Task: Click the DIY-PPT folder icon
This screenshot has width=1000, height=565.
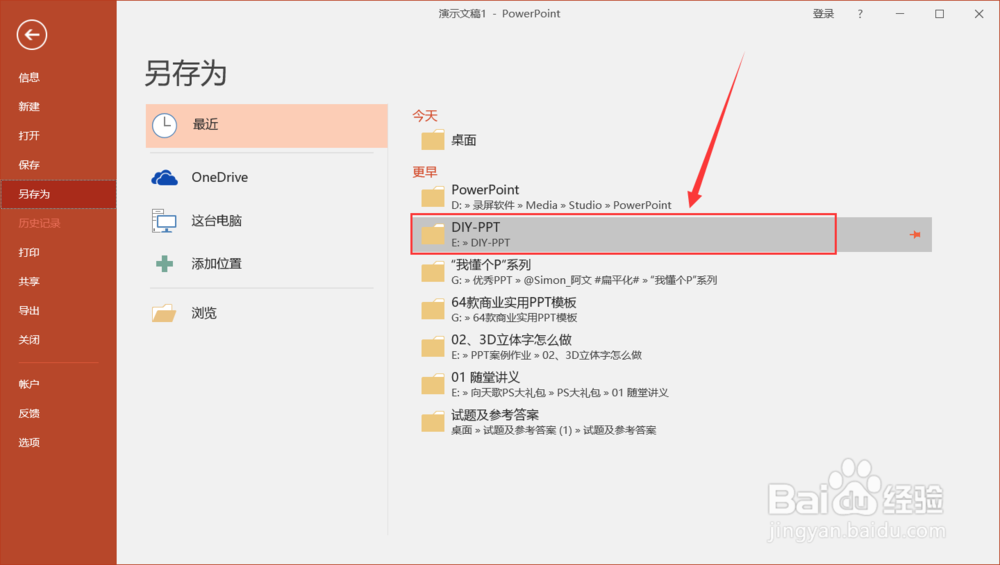Action: (432, 234)
